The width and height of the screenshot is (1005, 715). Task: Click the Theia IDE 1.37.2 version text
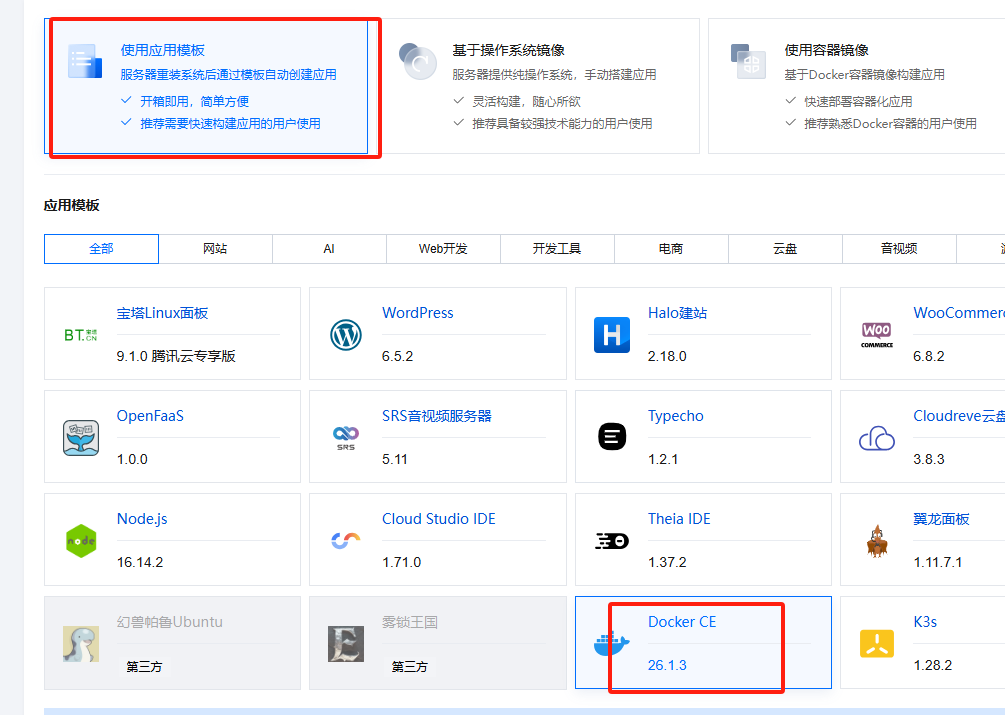(x=667, y=563)
